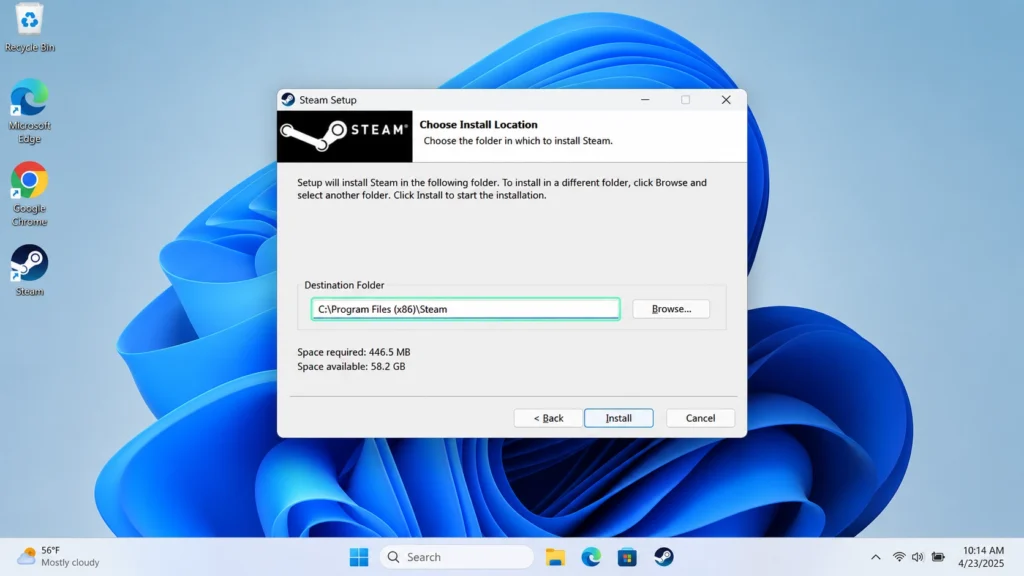Start installation with the Install button
This screenshot has height=576, width=1024.
point(618,418)
